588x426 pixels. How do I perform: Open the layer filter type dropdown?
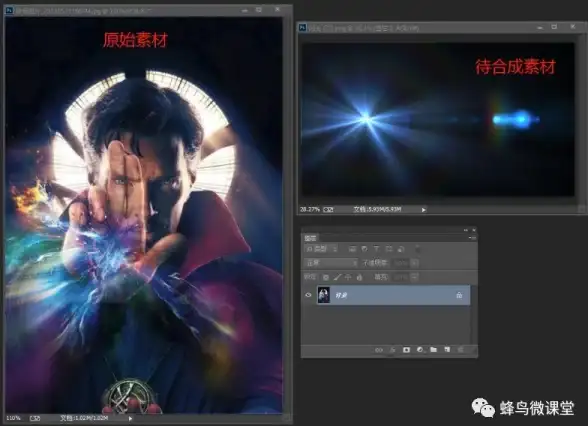coord(322,249)
